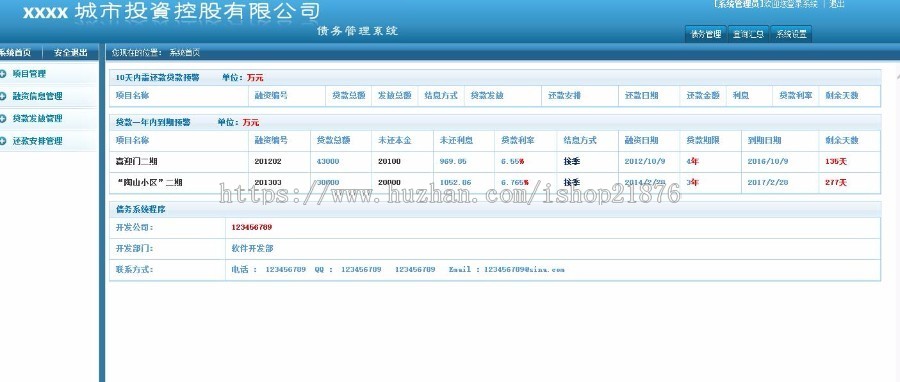This screenshot has height=382, width=900.
Task: Click loan rate 6.765%
Action: pos(515,182)
